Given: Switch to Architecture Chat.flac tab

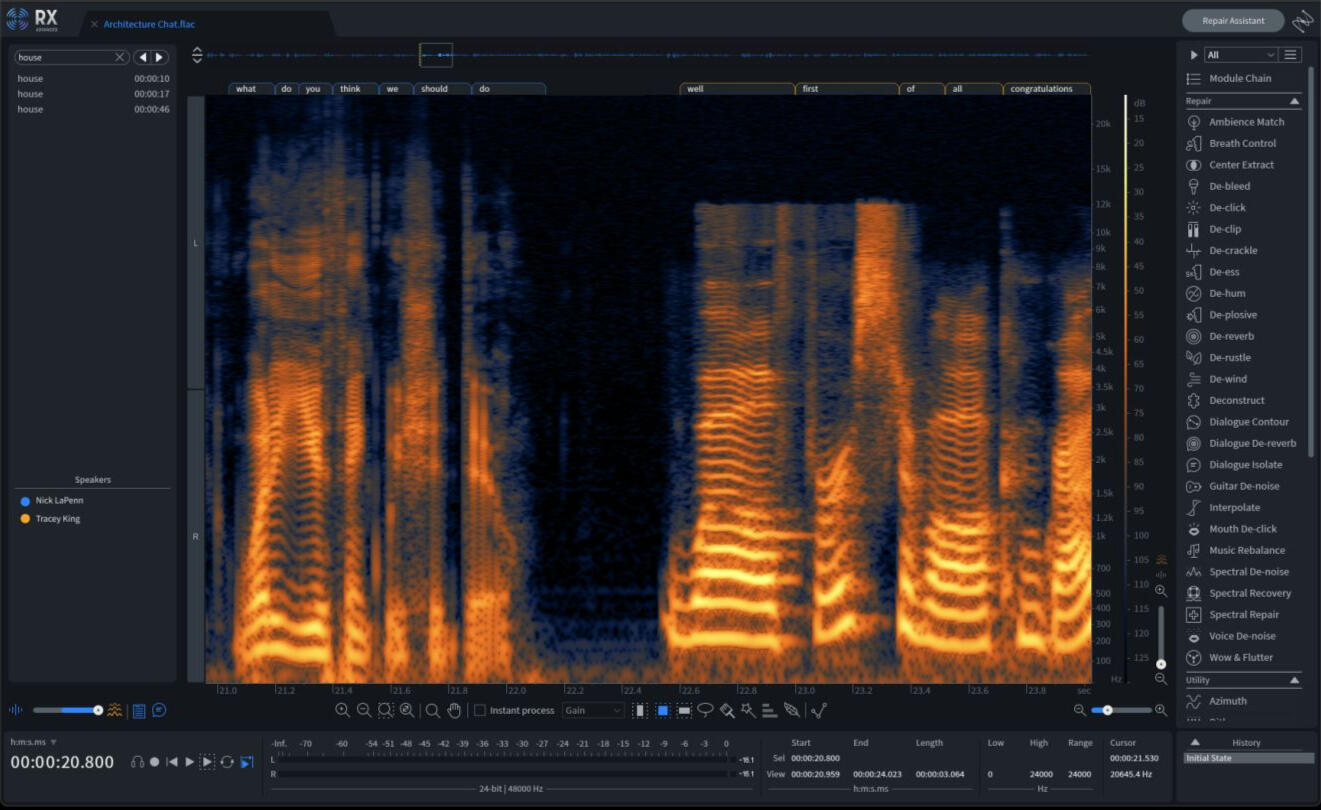Looking at the screenshot, I should pos(148,24).
